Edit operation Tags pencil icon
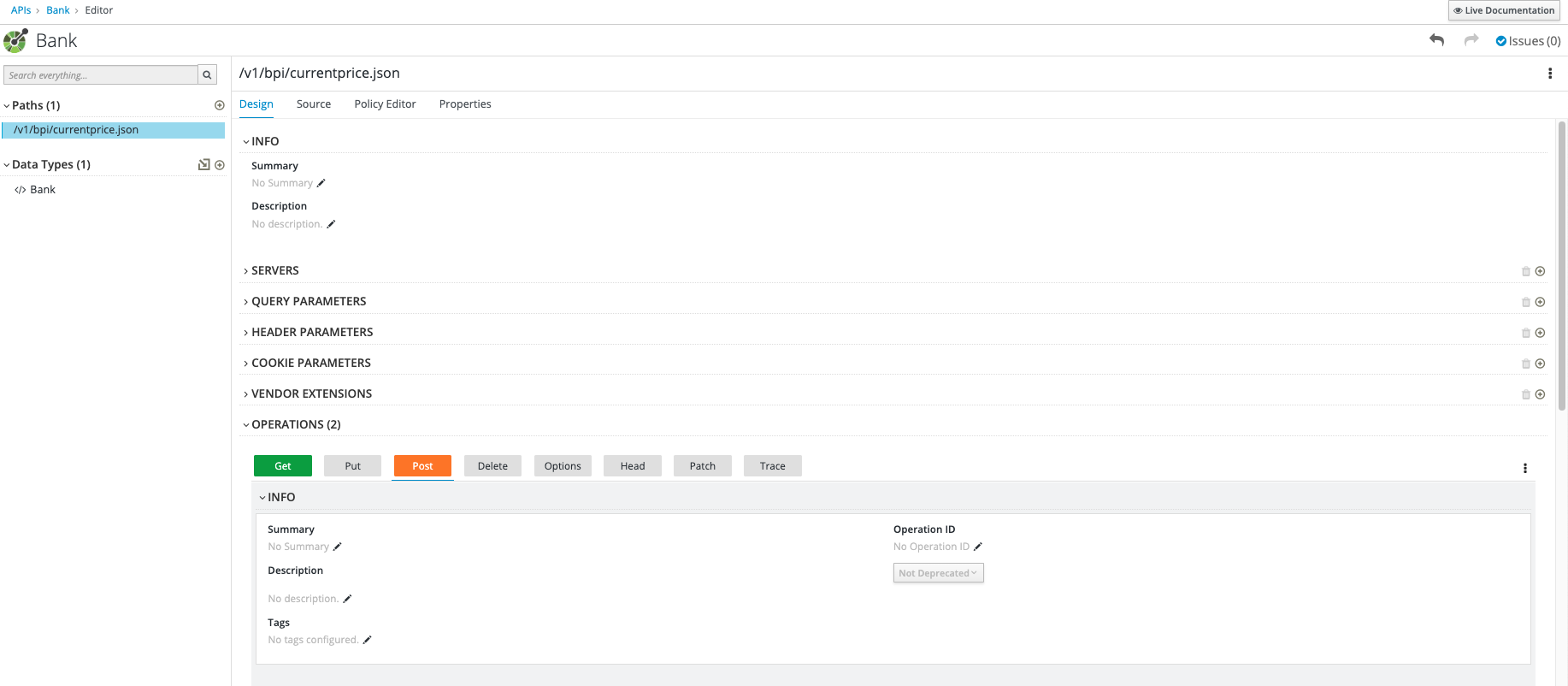The image size is (1568, 686). pyautogui.click(x=368, y=640)
